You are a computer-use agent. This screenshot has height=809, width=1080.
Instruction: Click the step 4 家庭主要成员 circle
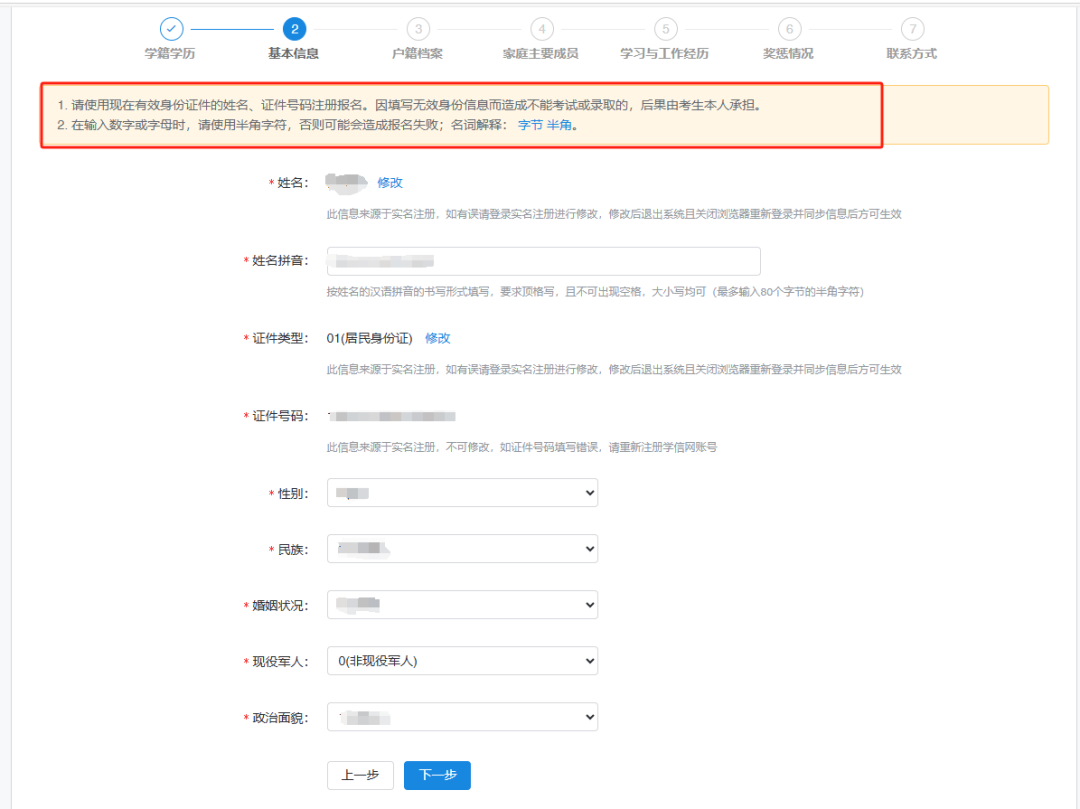pos(541,29)
